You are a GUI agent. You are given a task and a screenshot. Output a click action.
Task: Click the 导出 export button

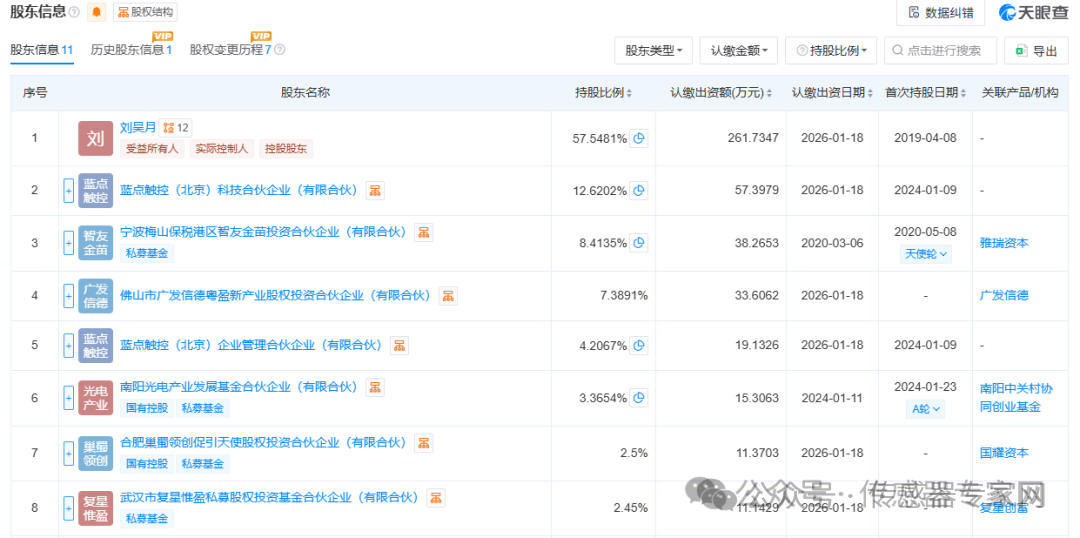point(1037,50)
